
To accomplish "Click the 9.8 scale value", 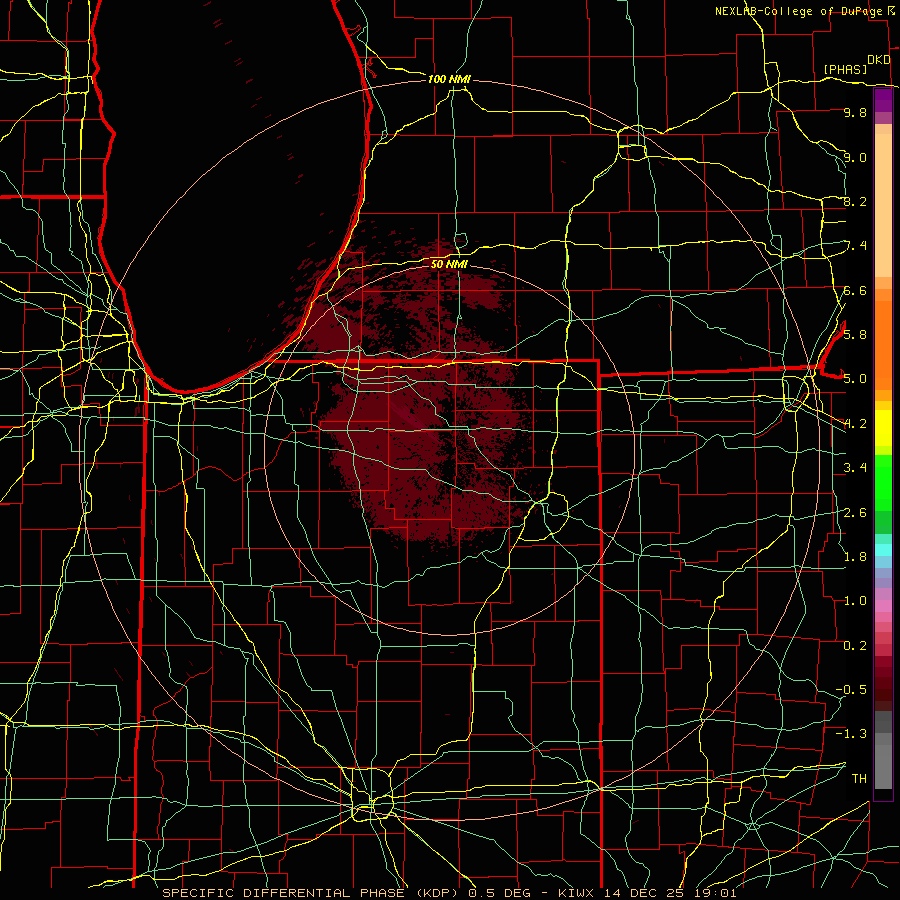I will point(855,112).
